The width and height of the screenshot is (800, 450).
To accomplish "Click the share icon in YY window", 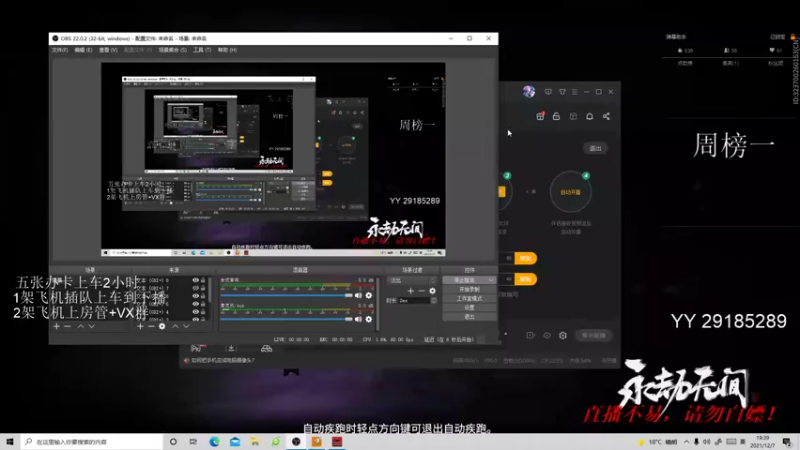I will click(x=606, y=116).
